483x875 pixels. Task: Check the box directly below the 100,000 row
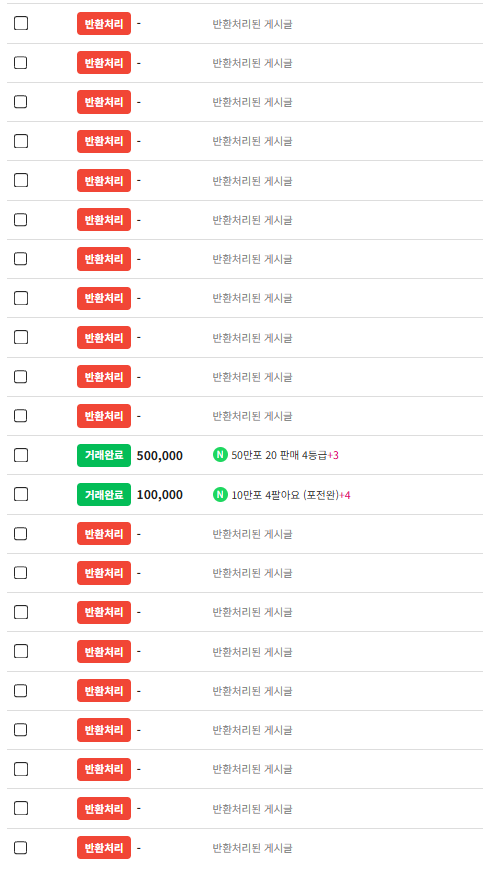[x=21, y=533]
